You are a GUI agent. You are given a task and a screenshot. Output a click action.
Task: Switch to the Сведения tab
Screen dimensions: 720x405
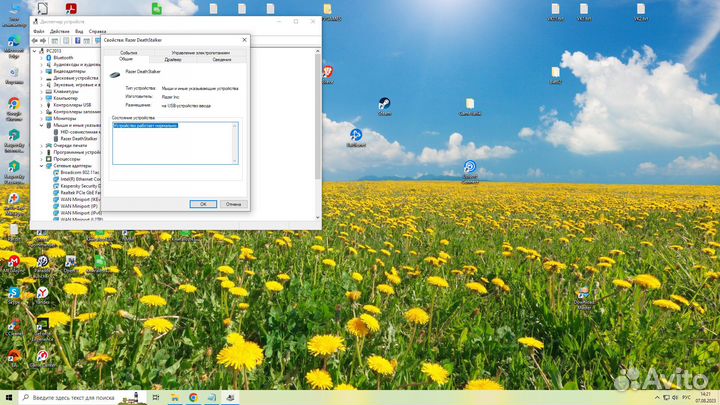222,59
